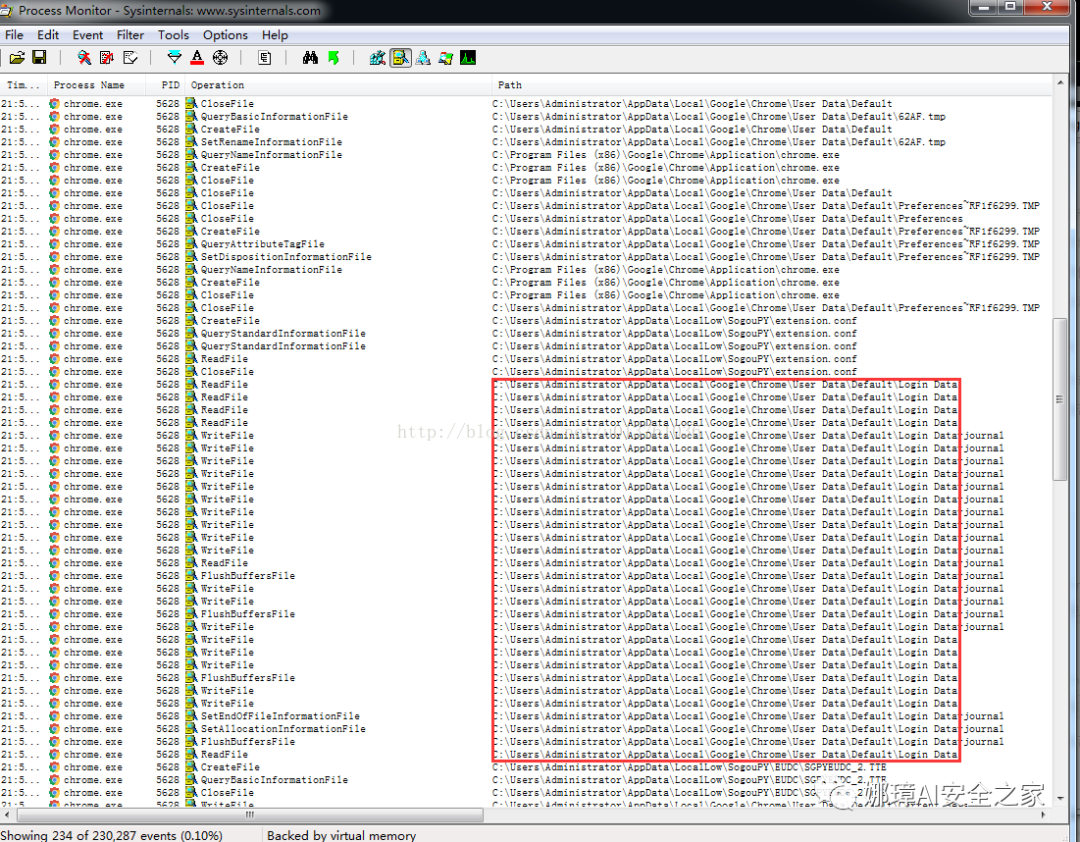Viewport: 1080px width, 842px height.
Task: Open the Filter dialog via funnel icon
Action: coord(174,58)
